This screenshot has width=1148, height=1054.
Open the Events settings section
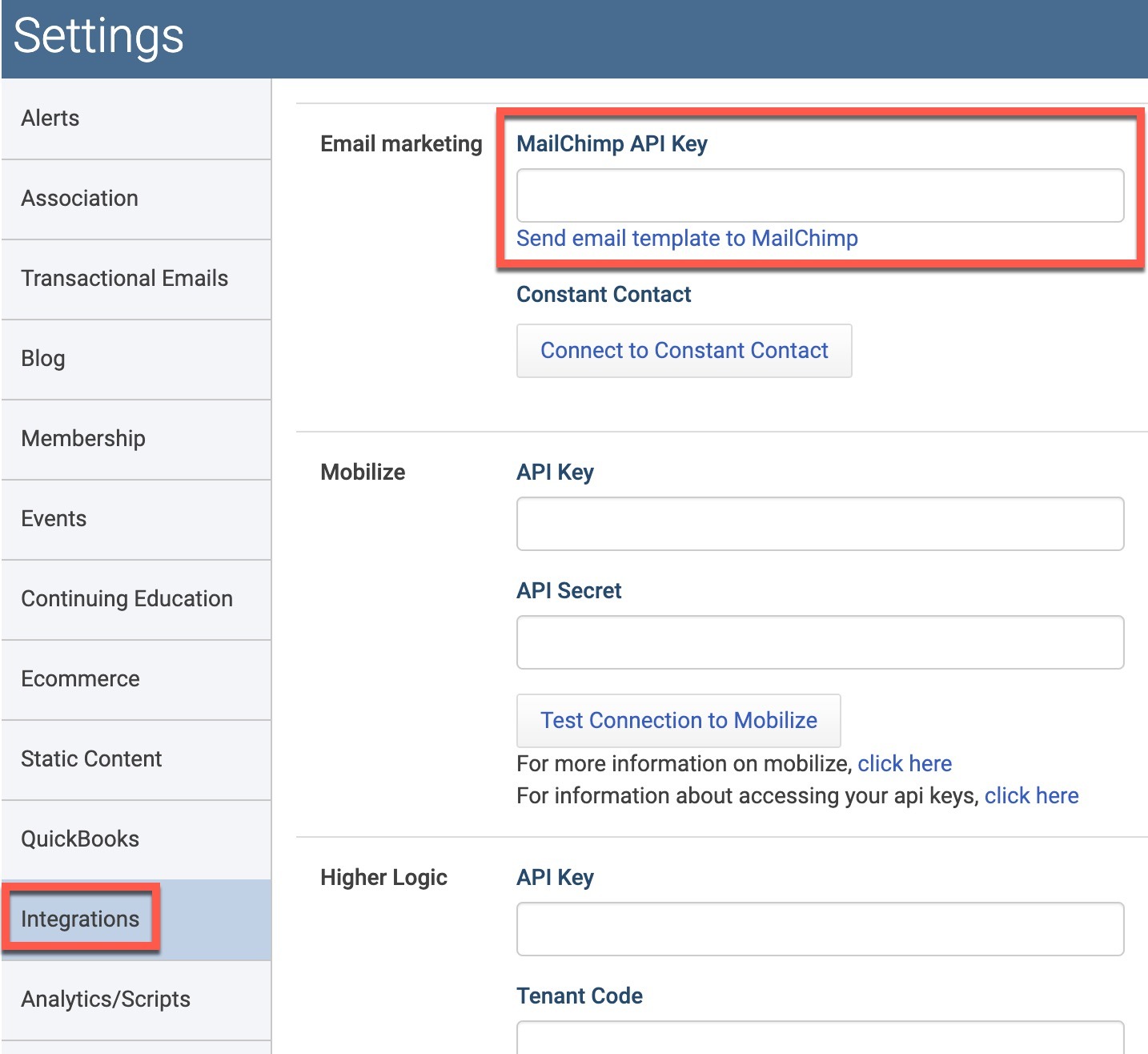pyautogui.click(x=136, y=519)
